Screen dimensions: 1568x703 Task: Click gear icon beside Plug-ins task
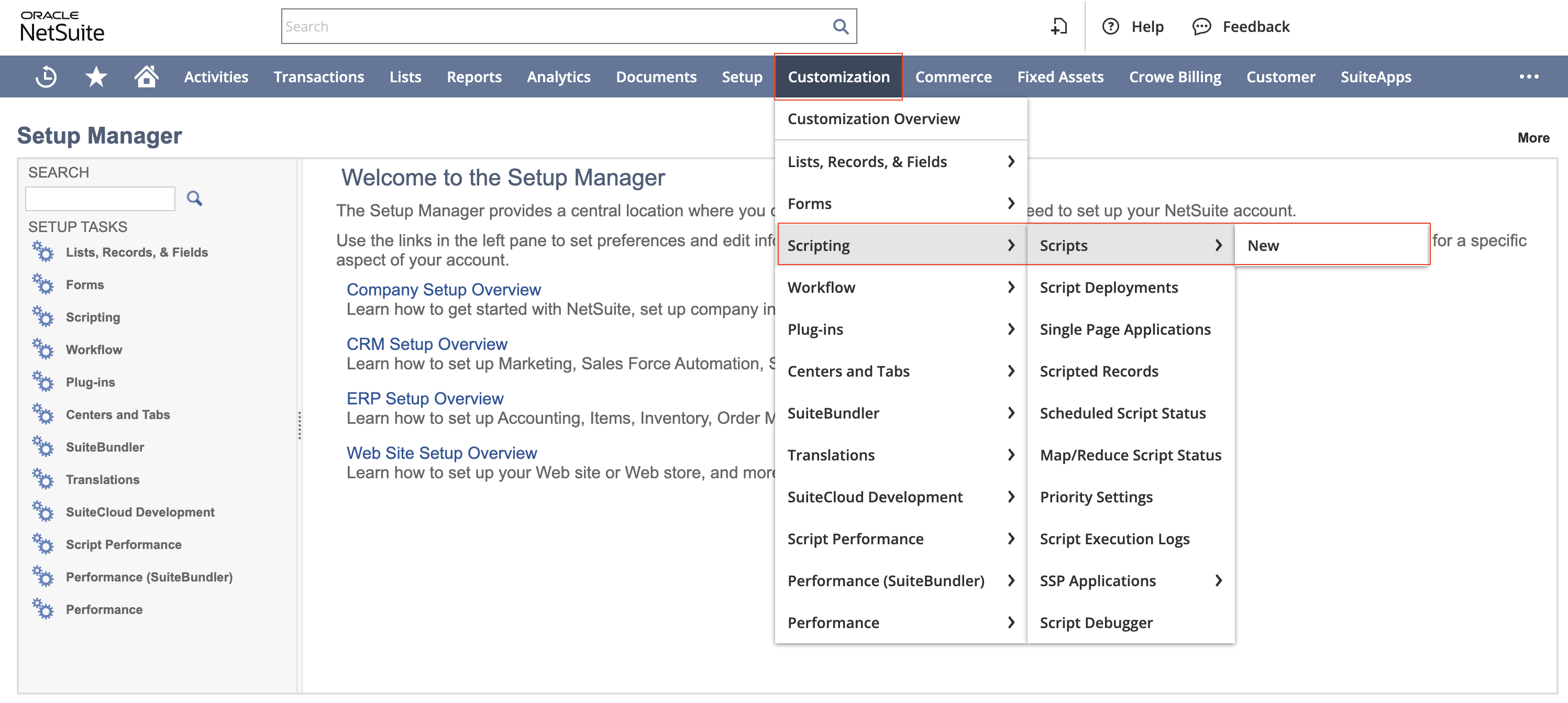(x=42, y=381)
